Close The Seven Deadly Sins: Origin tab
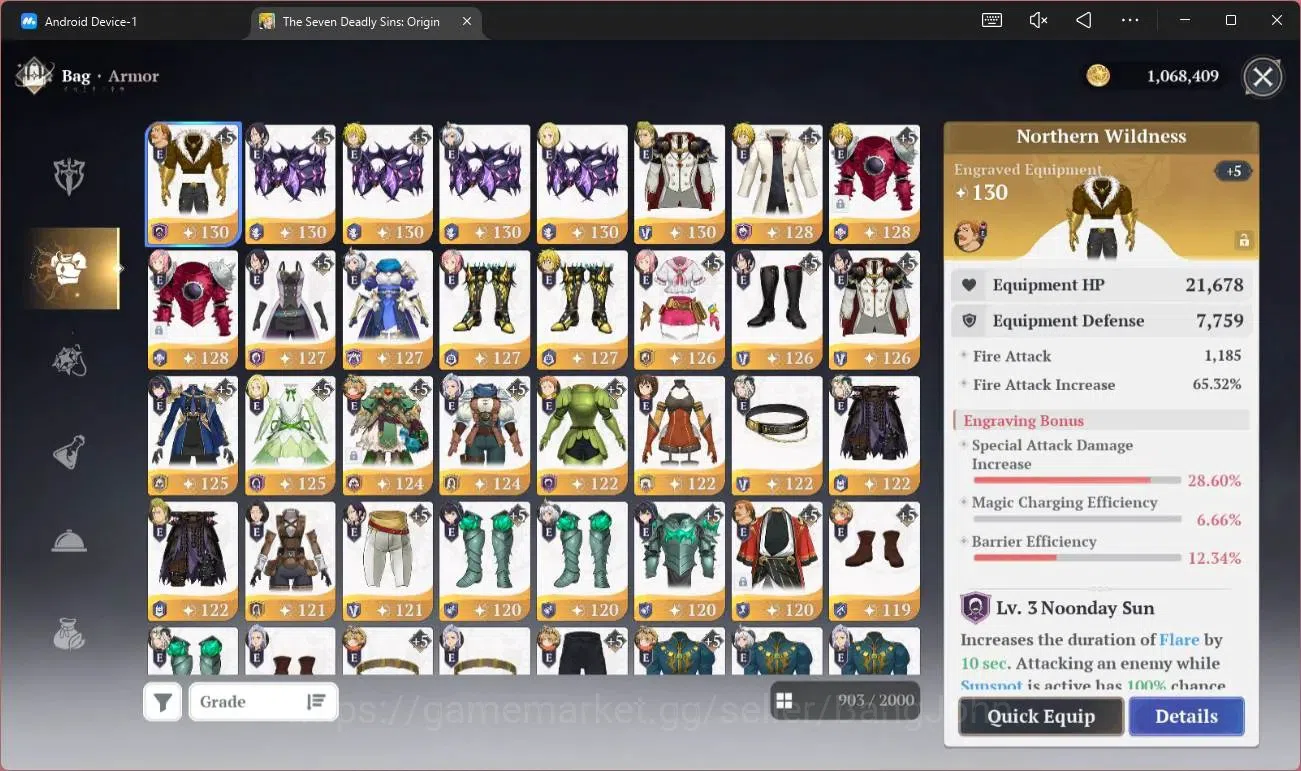The height and width of the screenshot is (771, 1301). point(467,21)
